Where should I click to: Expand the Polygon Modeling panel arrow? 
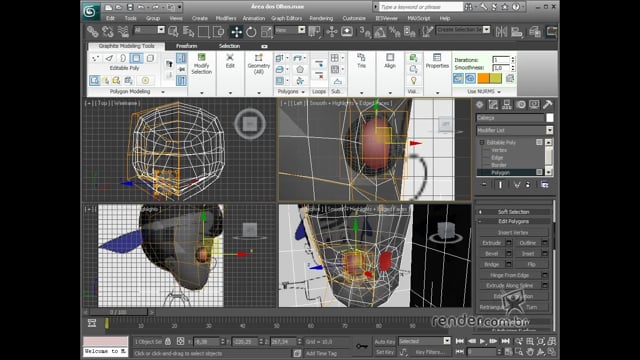click(x=163, y=92)
